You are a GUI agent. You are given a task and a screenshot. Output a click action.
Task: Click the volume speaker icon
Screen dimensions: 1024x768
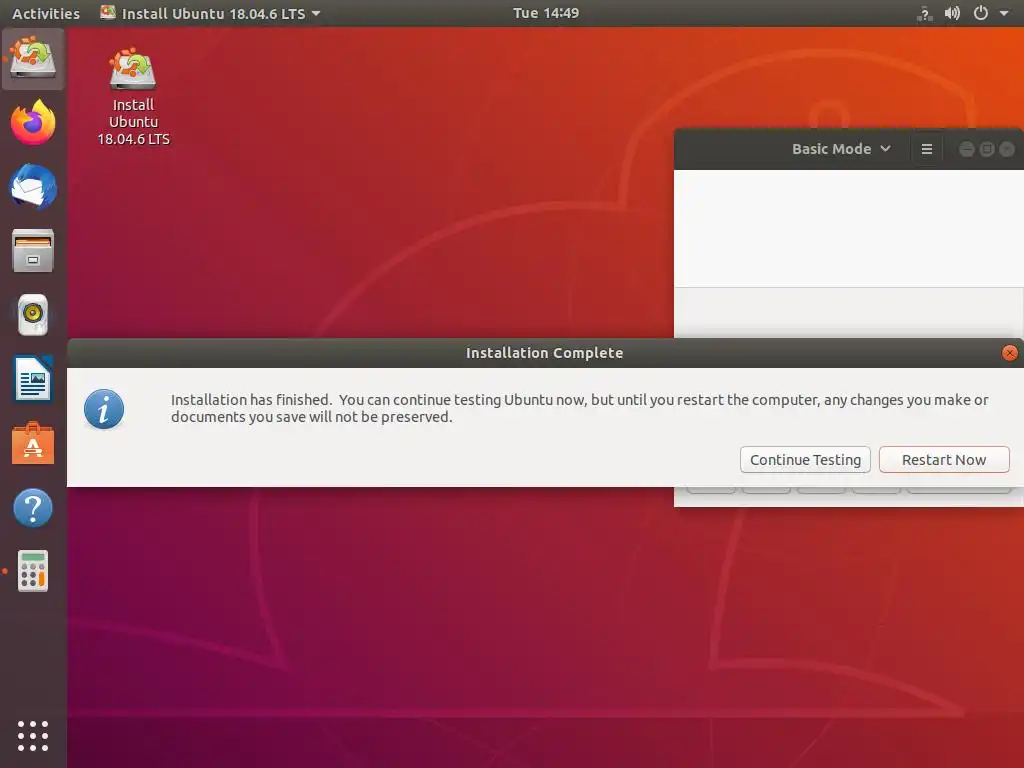click(952, 13)
